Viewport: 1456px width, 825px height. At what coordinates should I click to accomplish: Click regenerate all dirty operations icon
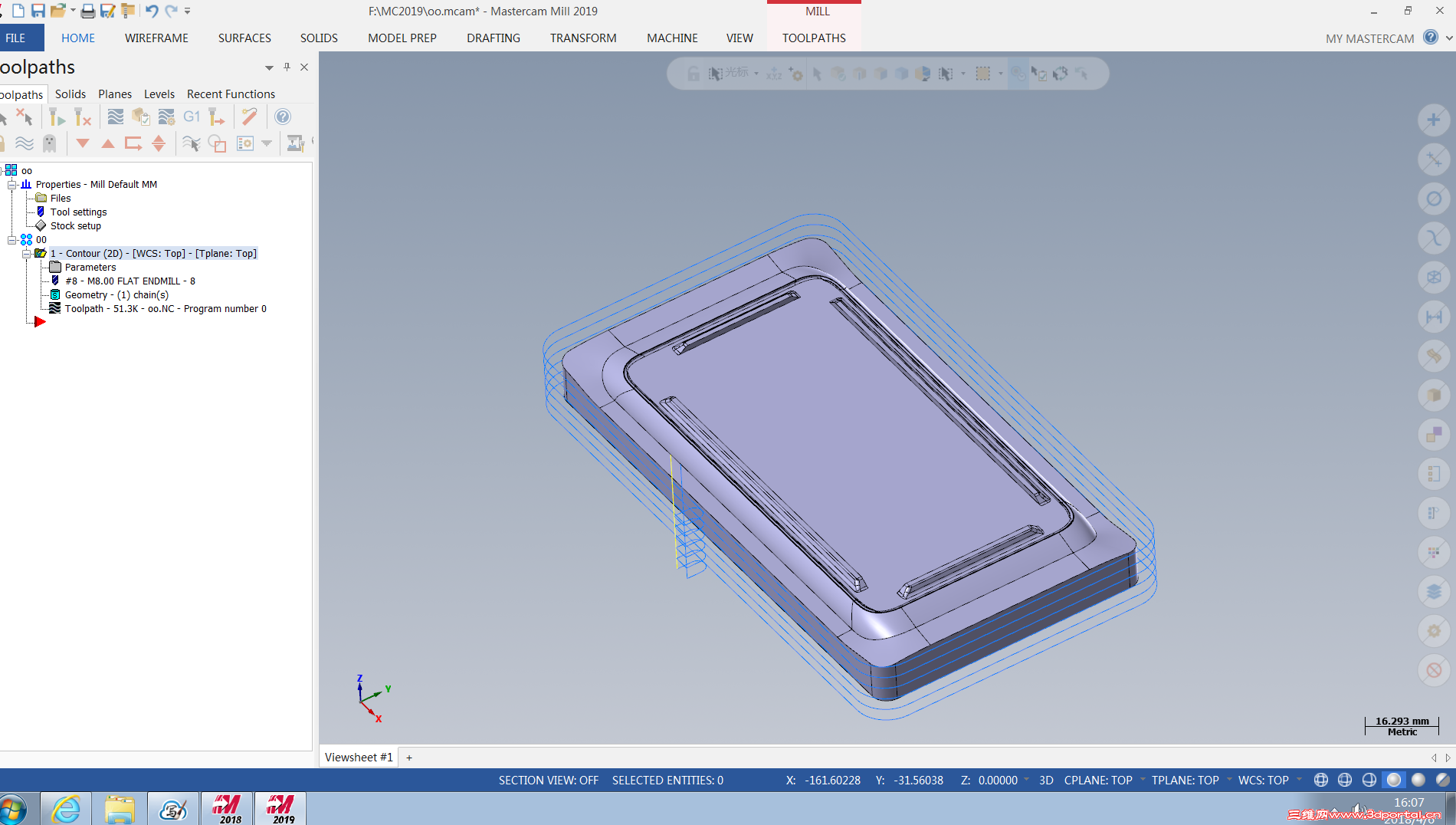[x=82, y=117]
